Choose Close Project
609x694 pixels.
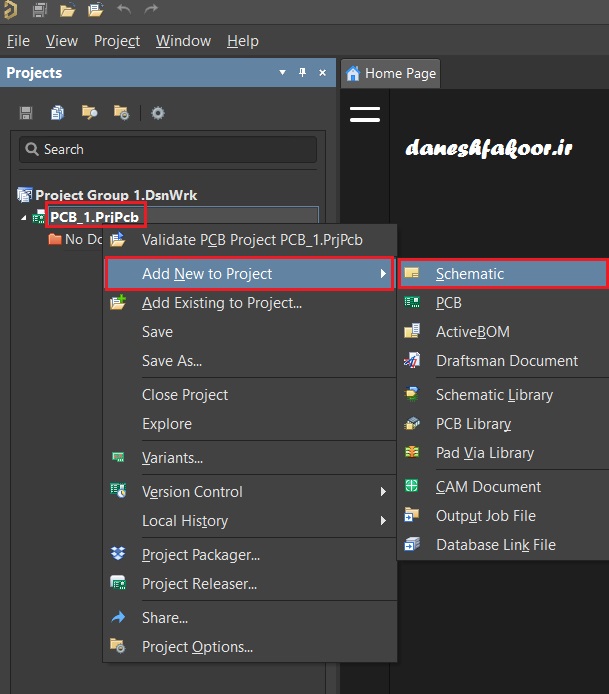click(x=250, y=395)
